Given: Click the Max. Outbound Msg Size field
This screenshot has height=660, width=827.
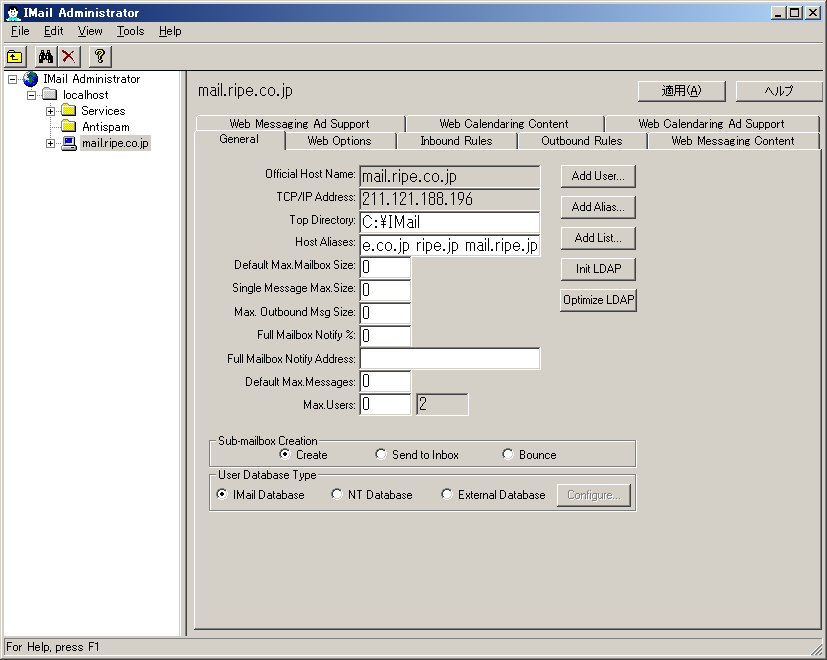Looking at the screenshot, I should [385, 313].
